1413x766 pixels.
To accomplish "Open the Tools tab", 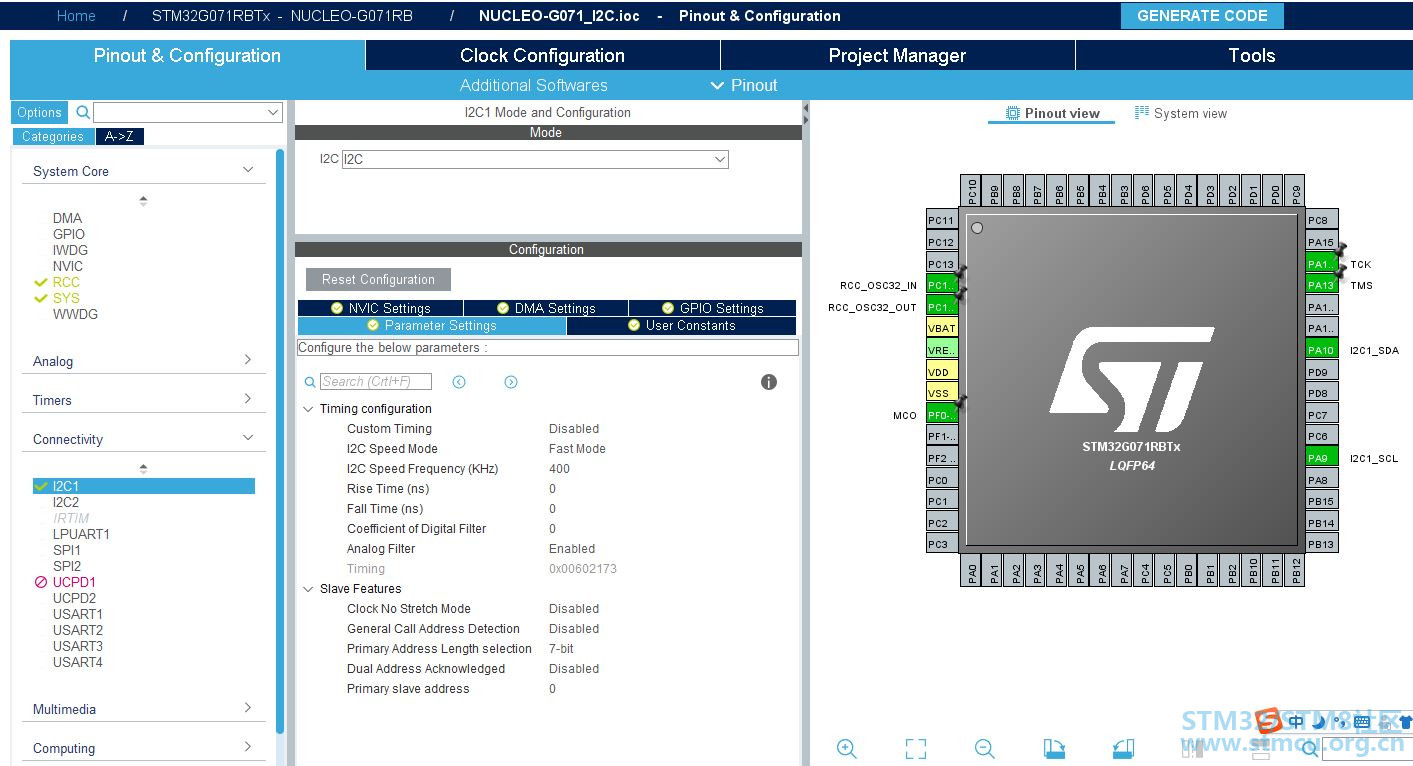I will tap(1252, 55).
